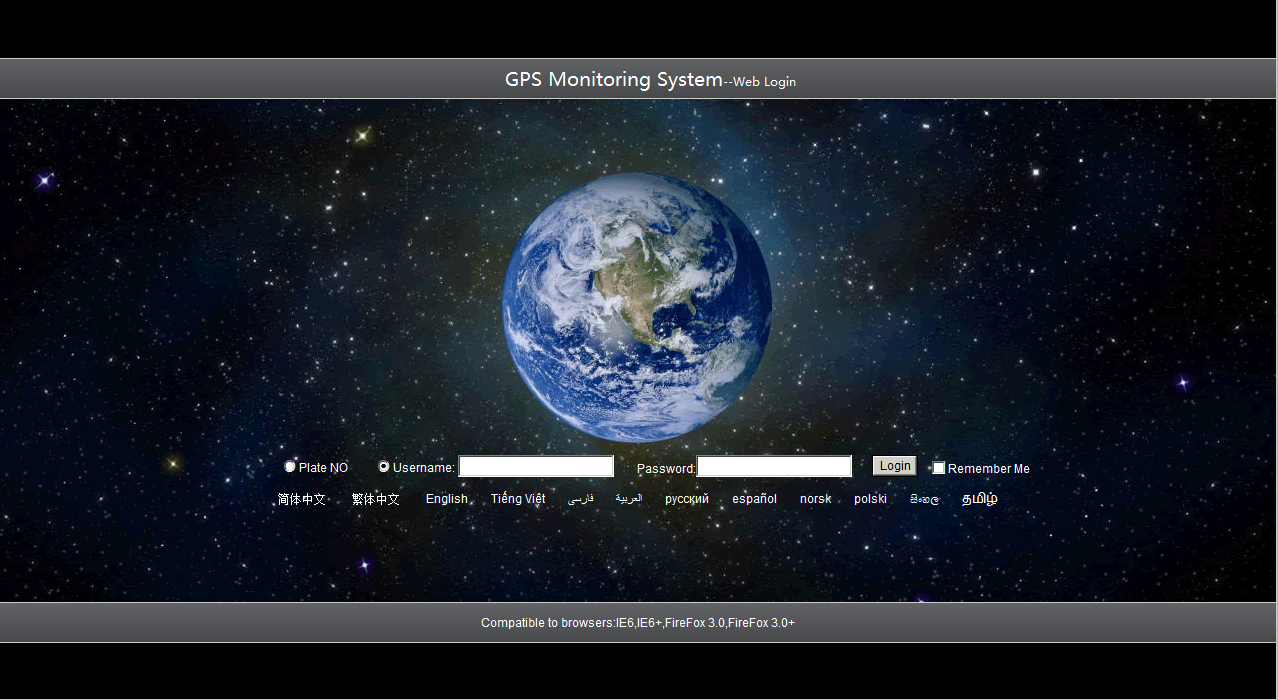Switch the interface language to English
This screenshot has width=1278, height=700.
446,498
